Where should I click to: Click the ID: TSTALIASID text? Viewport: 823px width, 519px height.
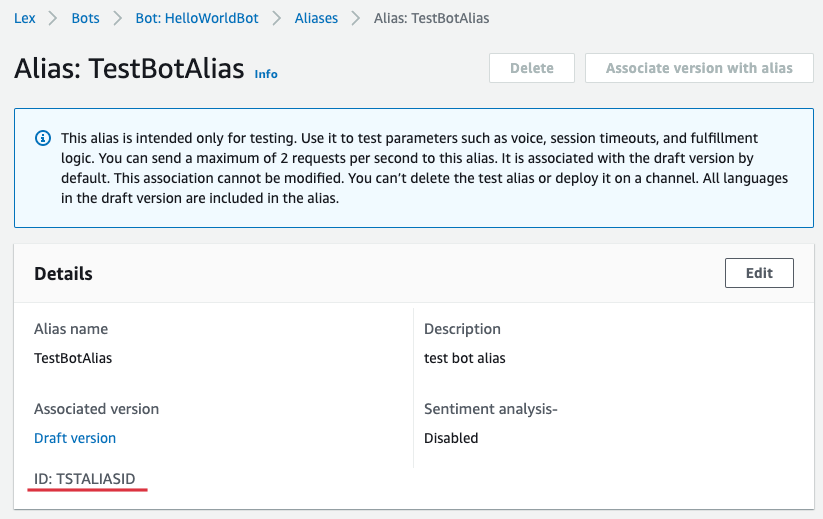(85, 479)
